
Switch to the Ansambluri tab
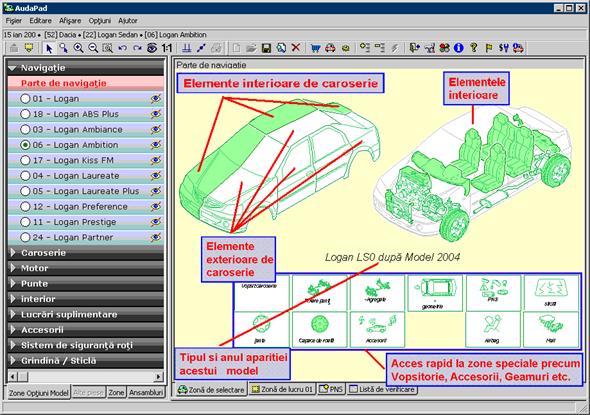[146, 393]
